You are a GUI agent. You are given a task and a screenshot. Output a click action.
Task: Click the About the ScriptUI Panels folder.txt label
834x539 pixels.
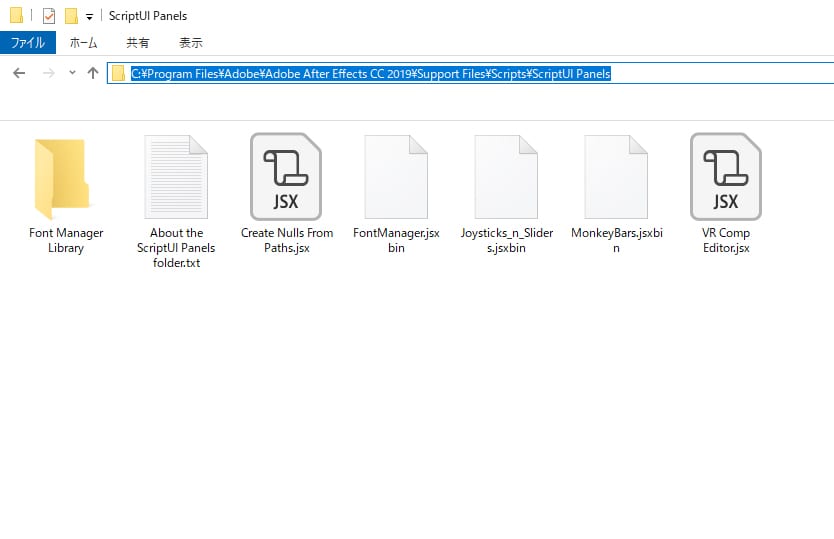pos(176,248)
